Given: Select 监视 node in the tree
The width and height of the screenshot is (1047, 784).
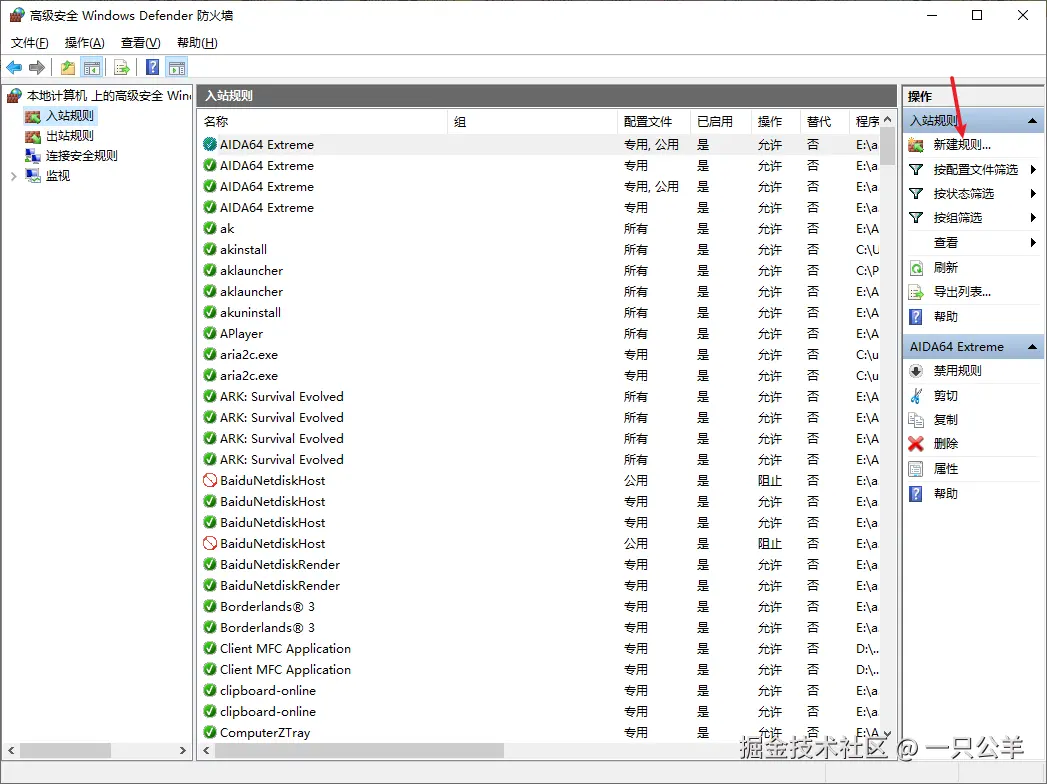Looking at the screenshot, I should [57, 176].
